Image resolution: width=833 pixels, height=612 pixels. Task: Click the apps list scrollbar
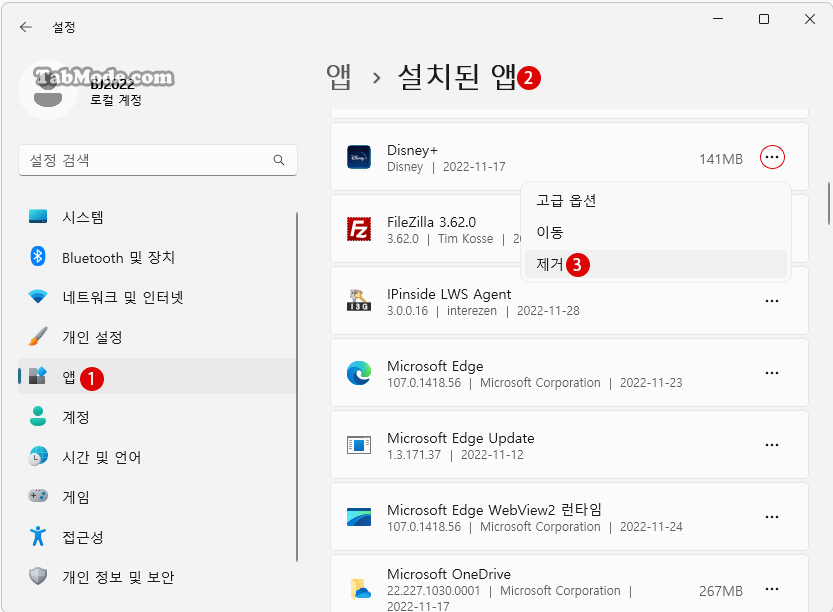coord(828,204)
